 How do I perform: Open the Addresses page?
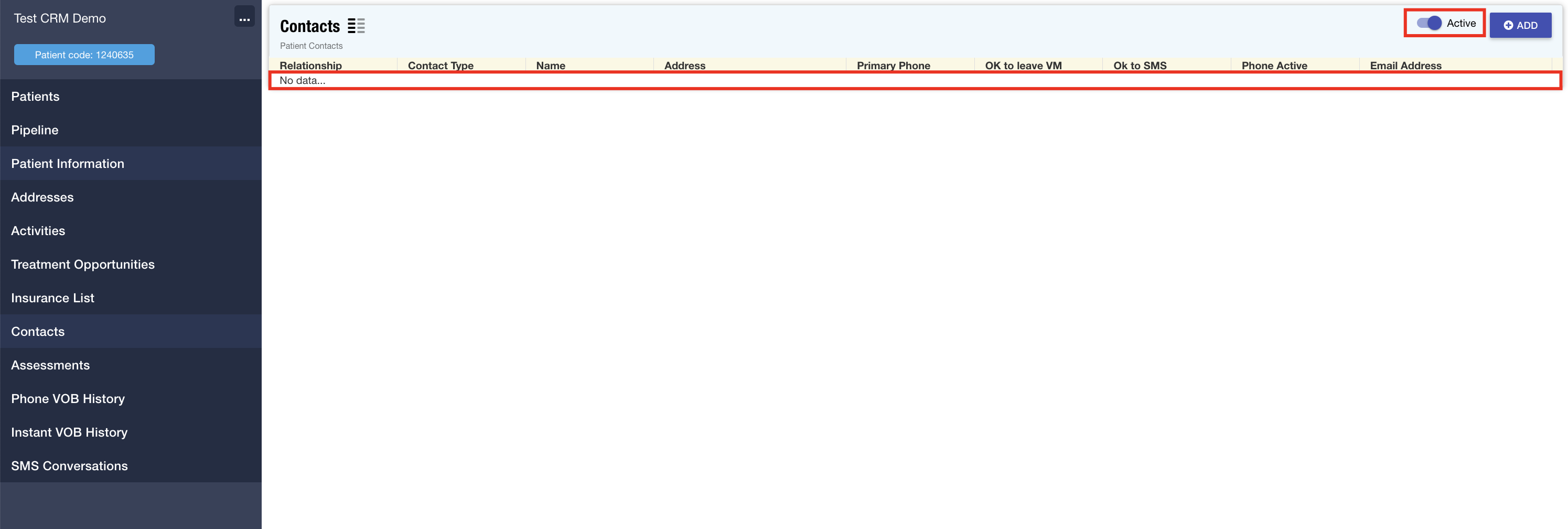[x=42, y=197]
